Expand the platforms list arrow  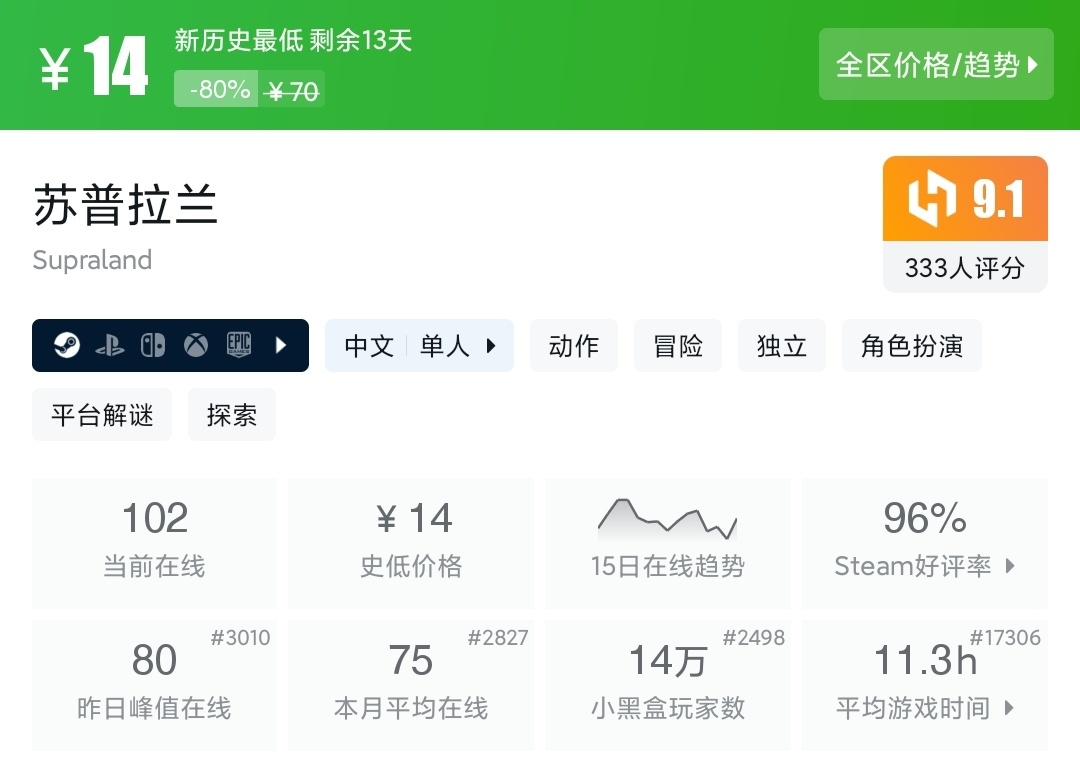click(x=281, y=346)
